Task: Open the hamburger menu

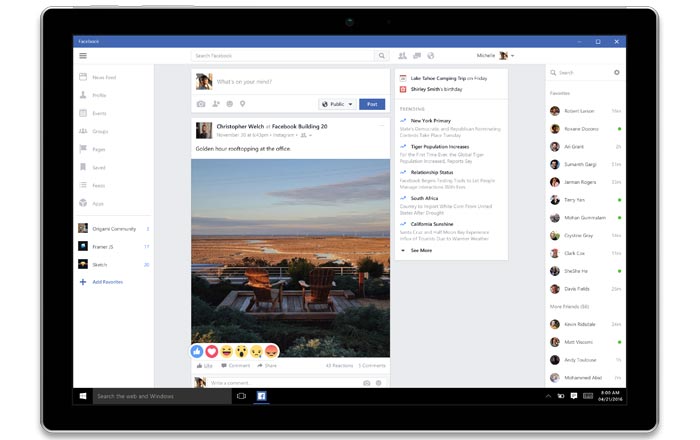Action: pos(83,56)
